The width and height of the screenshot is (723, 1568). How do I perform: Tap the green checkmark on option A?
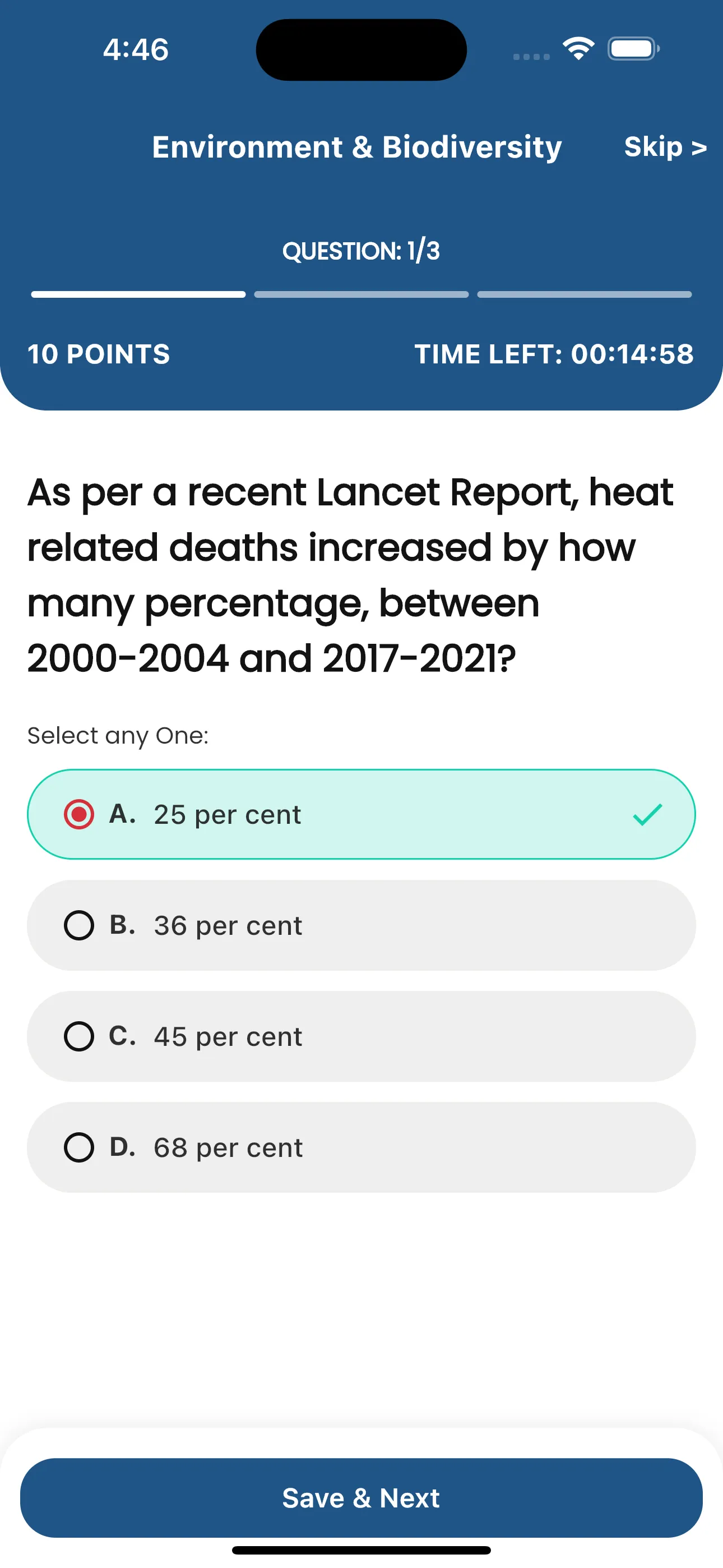tap(647, 814)
